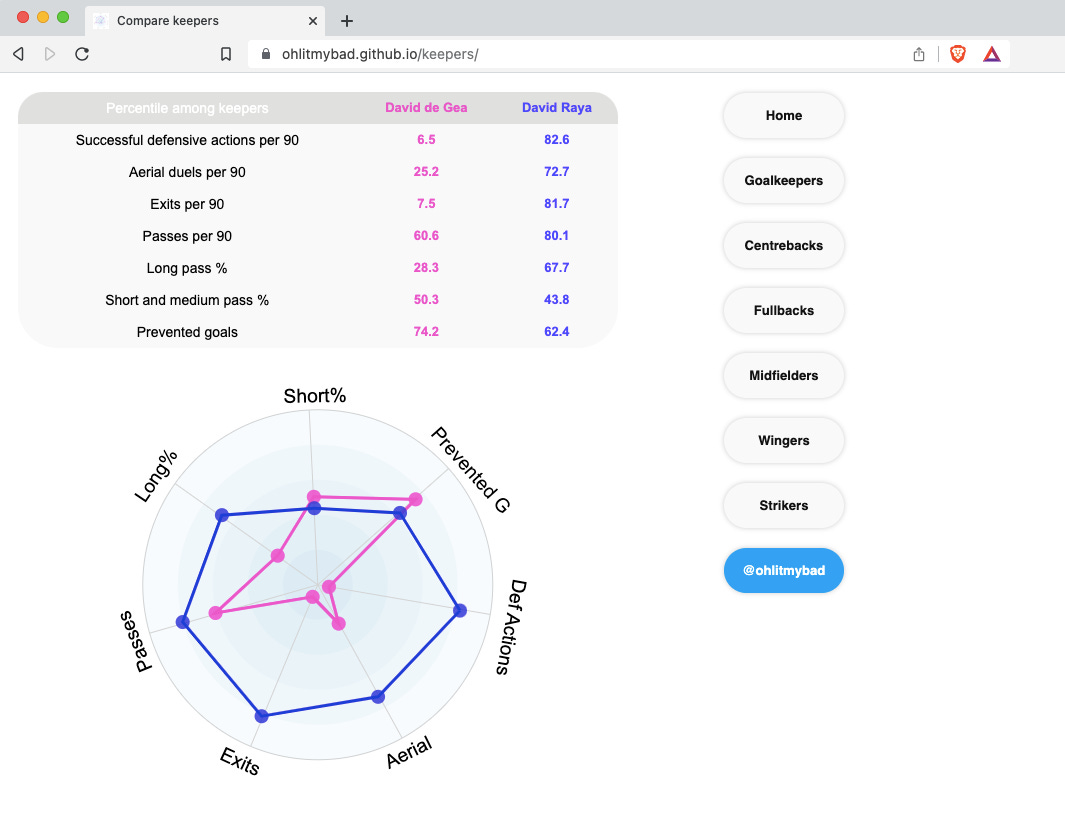Viewport: 1065px width, 824px height.
Task: Click inside the browser address bar
Action: (x=500, y=54)
